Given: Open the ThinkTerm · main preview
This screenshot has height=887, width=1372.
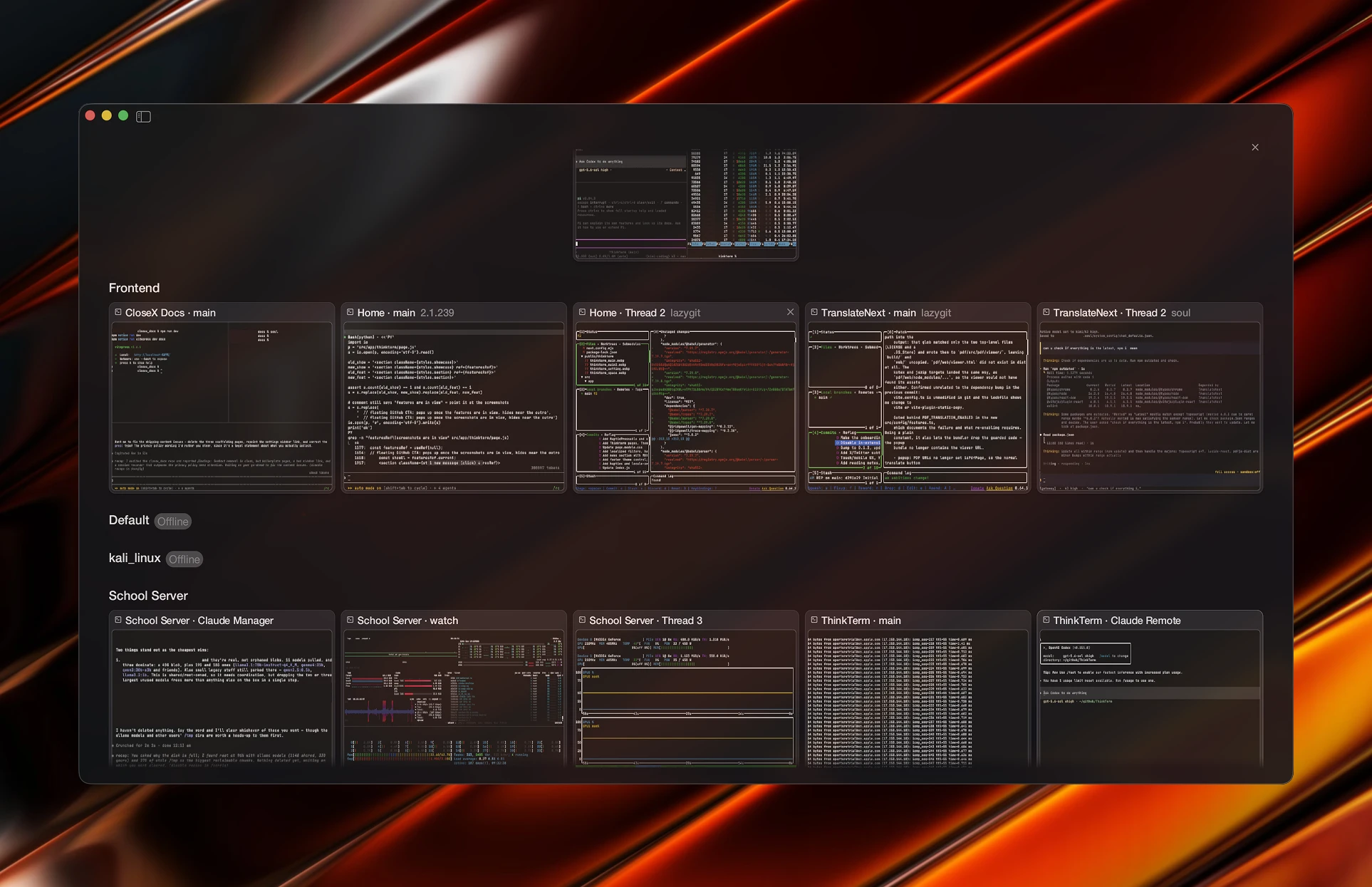Looking at the screenshot, I should [918, 698].
